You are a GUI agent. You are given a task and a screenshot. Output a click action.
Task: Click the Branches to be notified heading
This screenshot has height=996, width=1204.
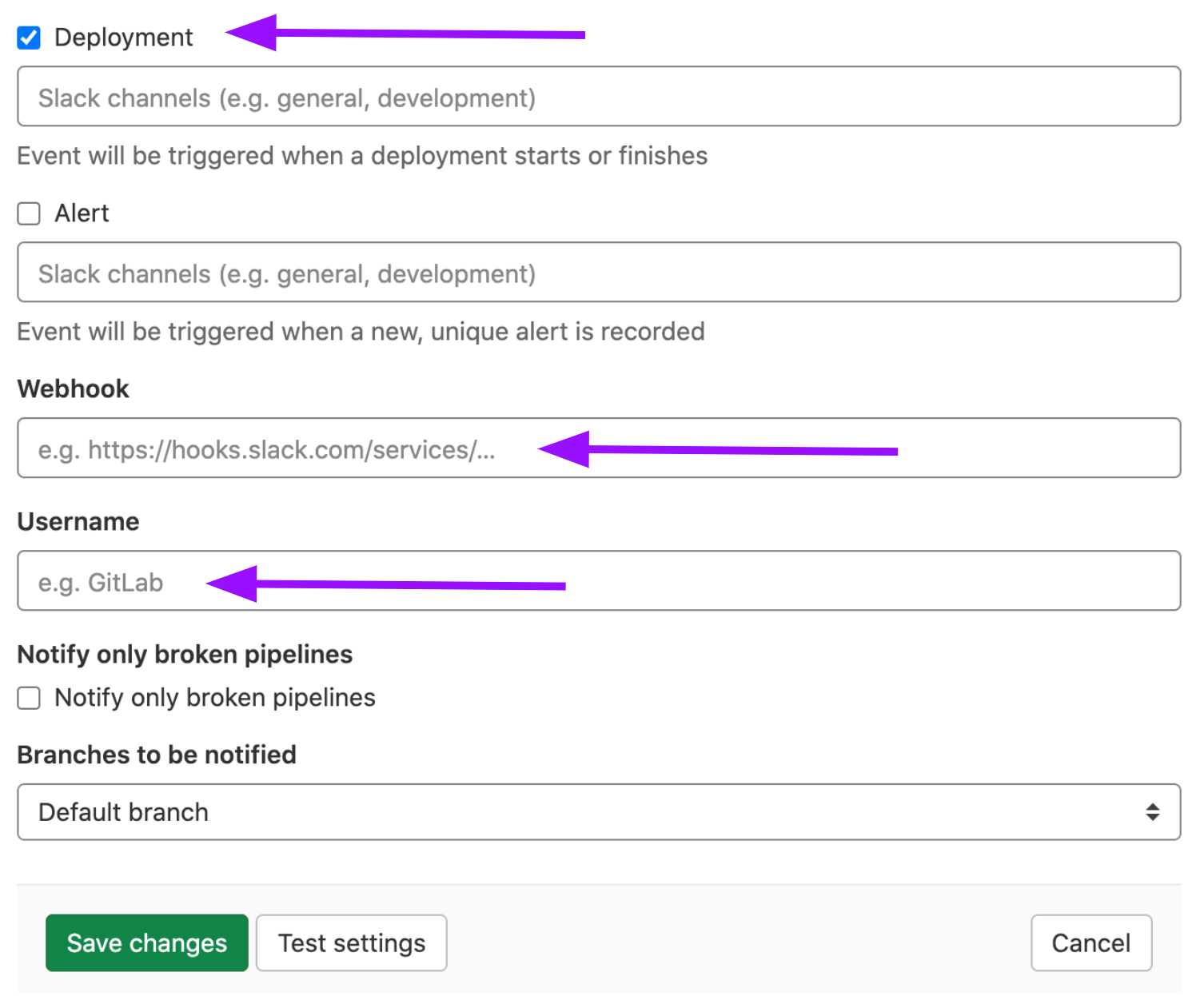click(157, 755)
